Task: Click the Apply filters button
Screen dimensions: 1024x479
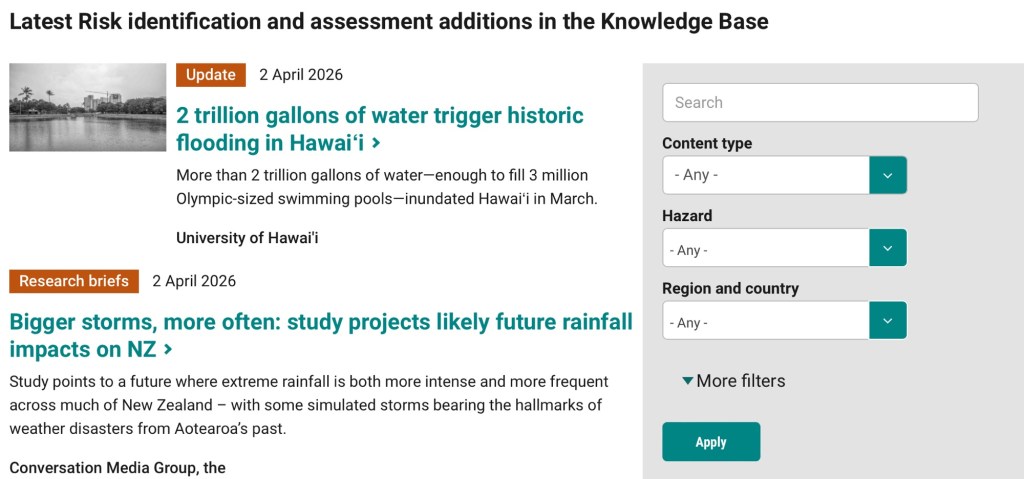Action: [x=711, y=442]
